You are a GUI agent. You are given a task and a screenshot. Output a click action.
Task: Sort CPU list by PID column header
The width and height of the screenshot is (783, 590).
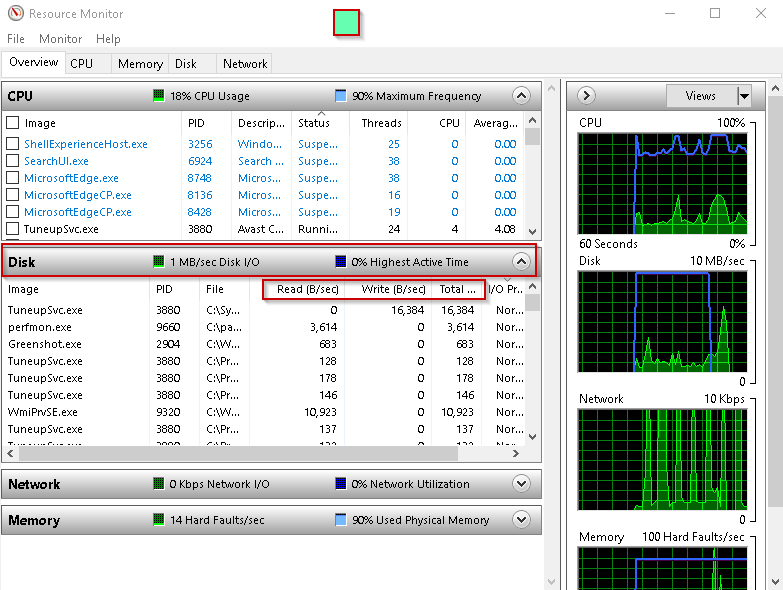point(206,123)
